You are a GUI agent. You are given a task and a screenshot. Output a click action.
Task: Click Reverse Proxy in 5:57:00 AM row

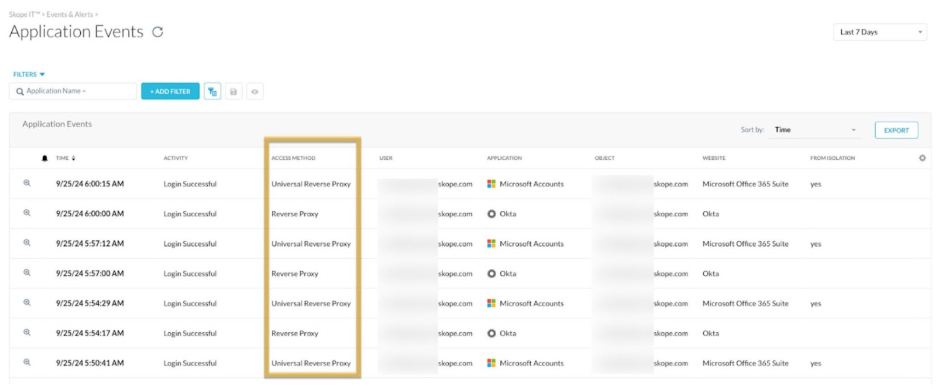[295, 274]
